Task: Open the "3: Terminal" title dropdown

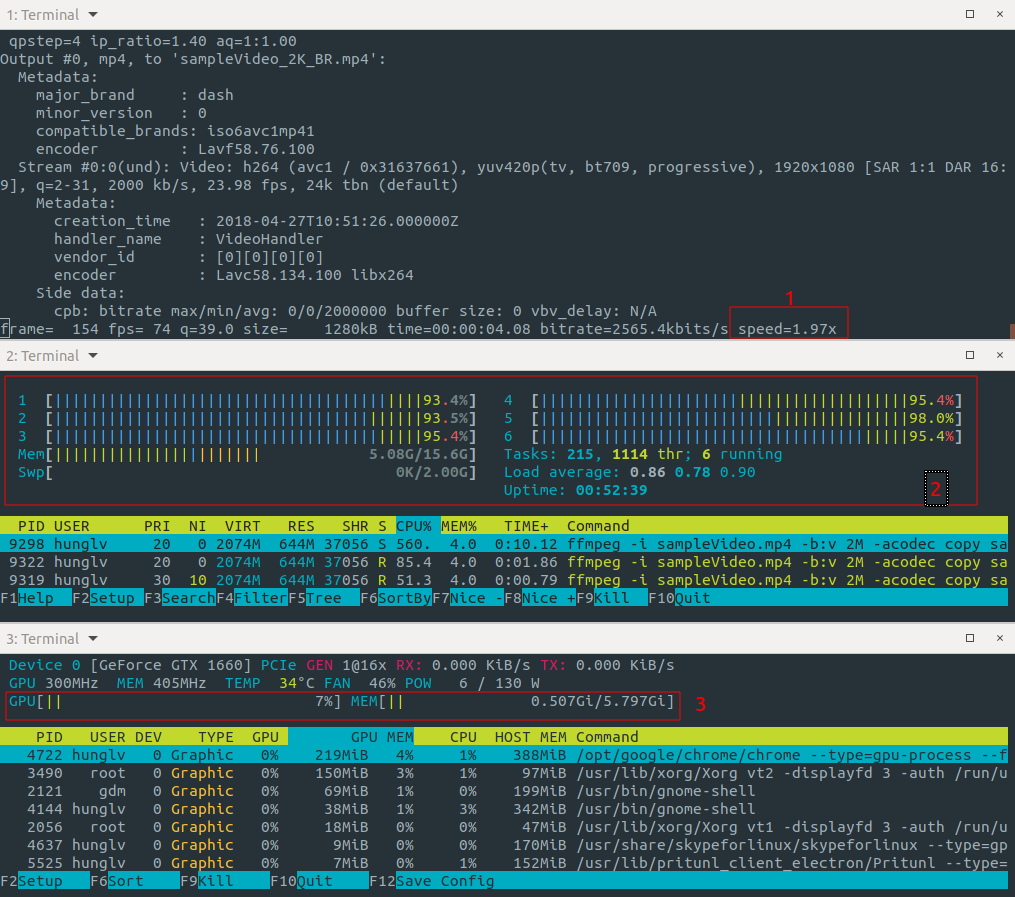Action: tap(93, 638)
